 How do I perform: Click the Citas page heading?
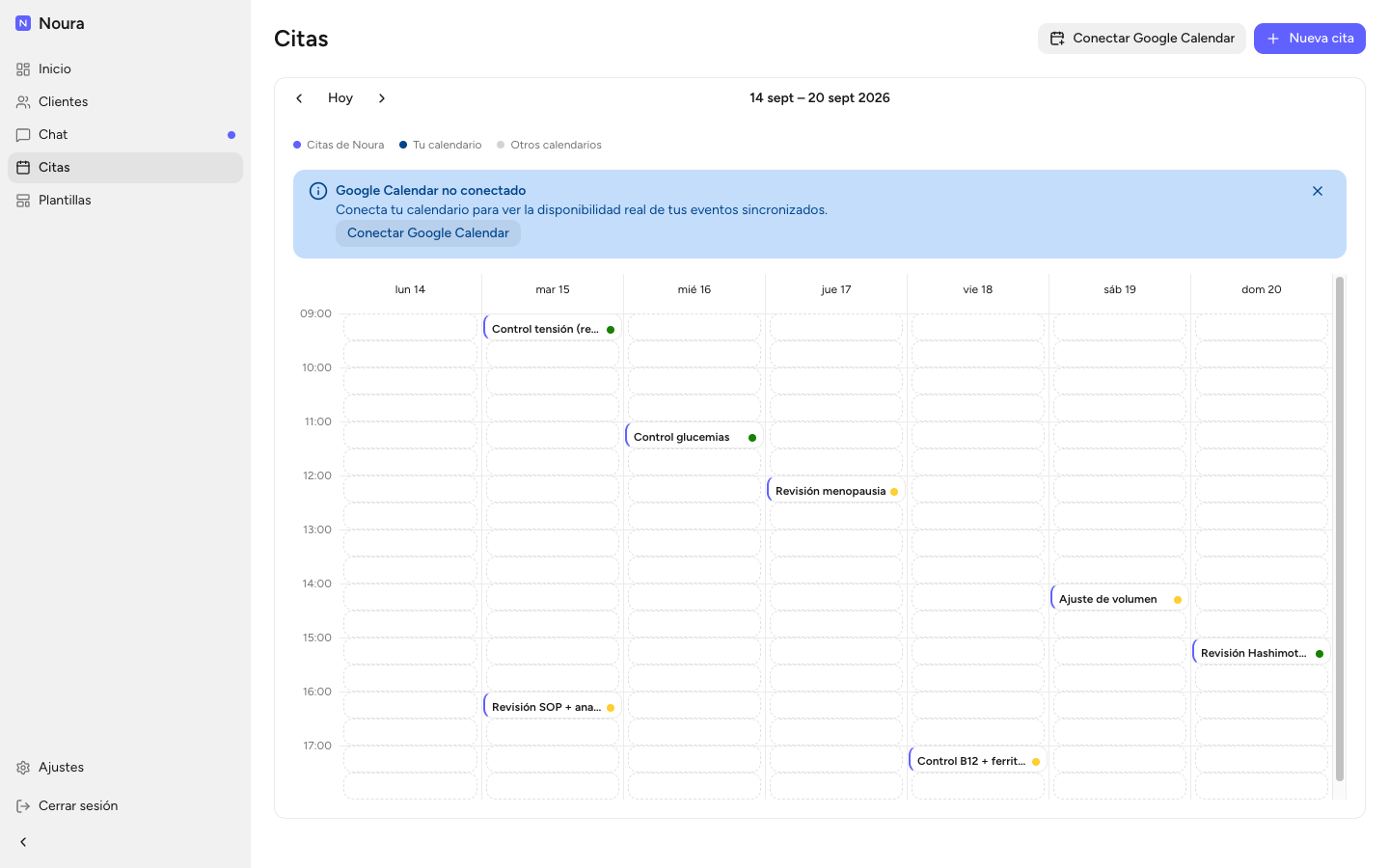coord(301,39)
